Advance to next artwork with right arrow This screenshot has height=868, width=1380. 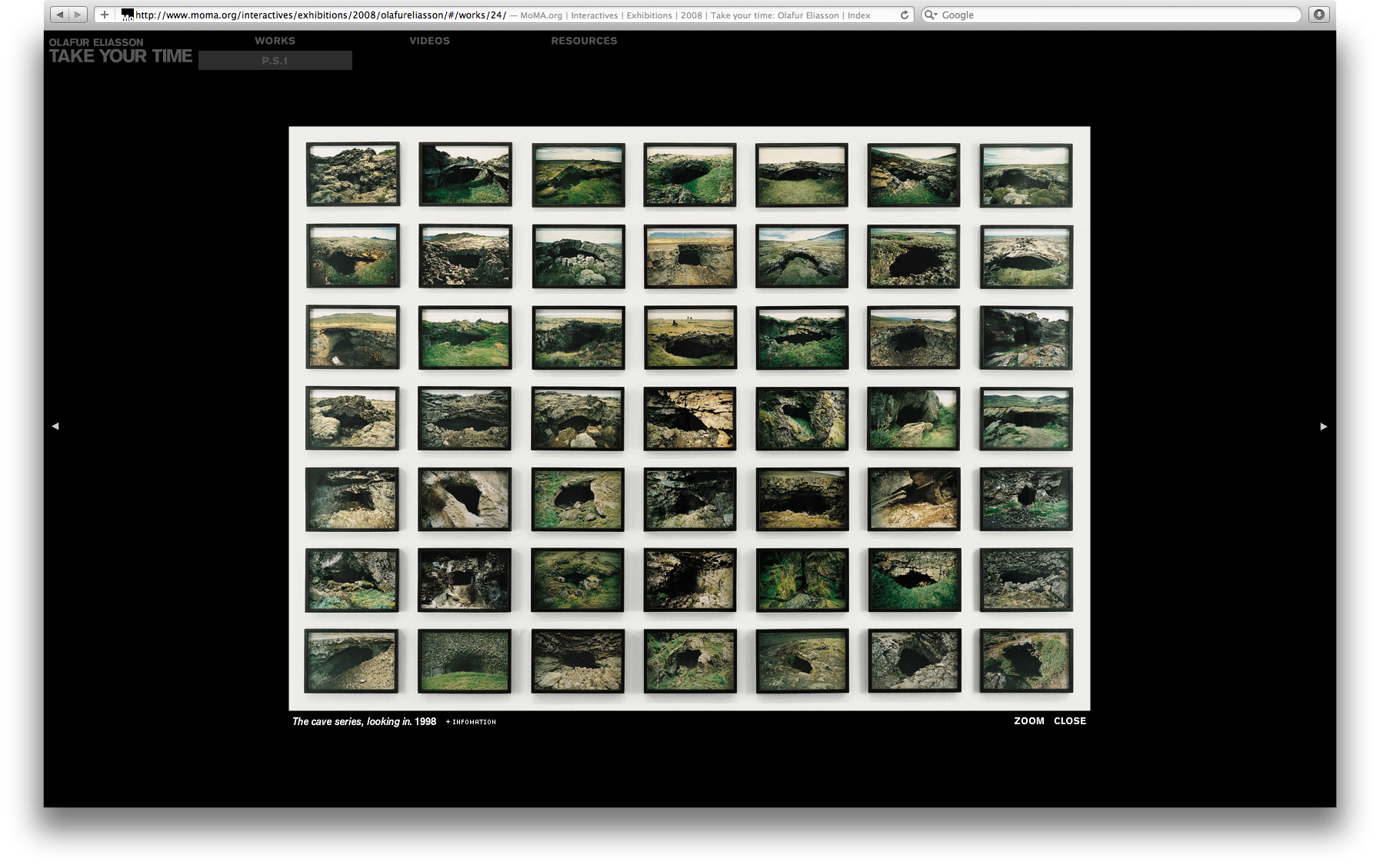1324,426
